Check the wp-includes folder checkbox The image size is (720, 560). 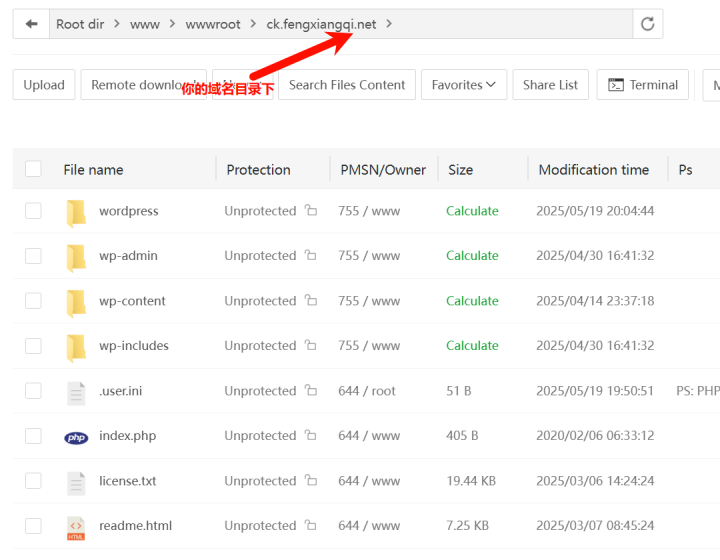pos(33,345)
